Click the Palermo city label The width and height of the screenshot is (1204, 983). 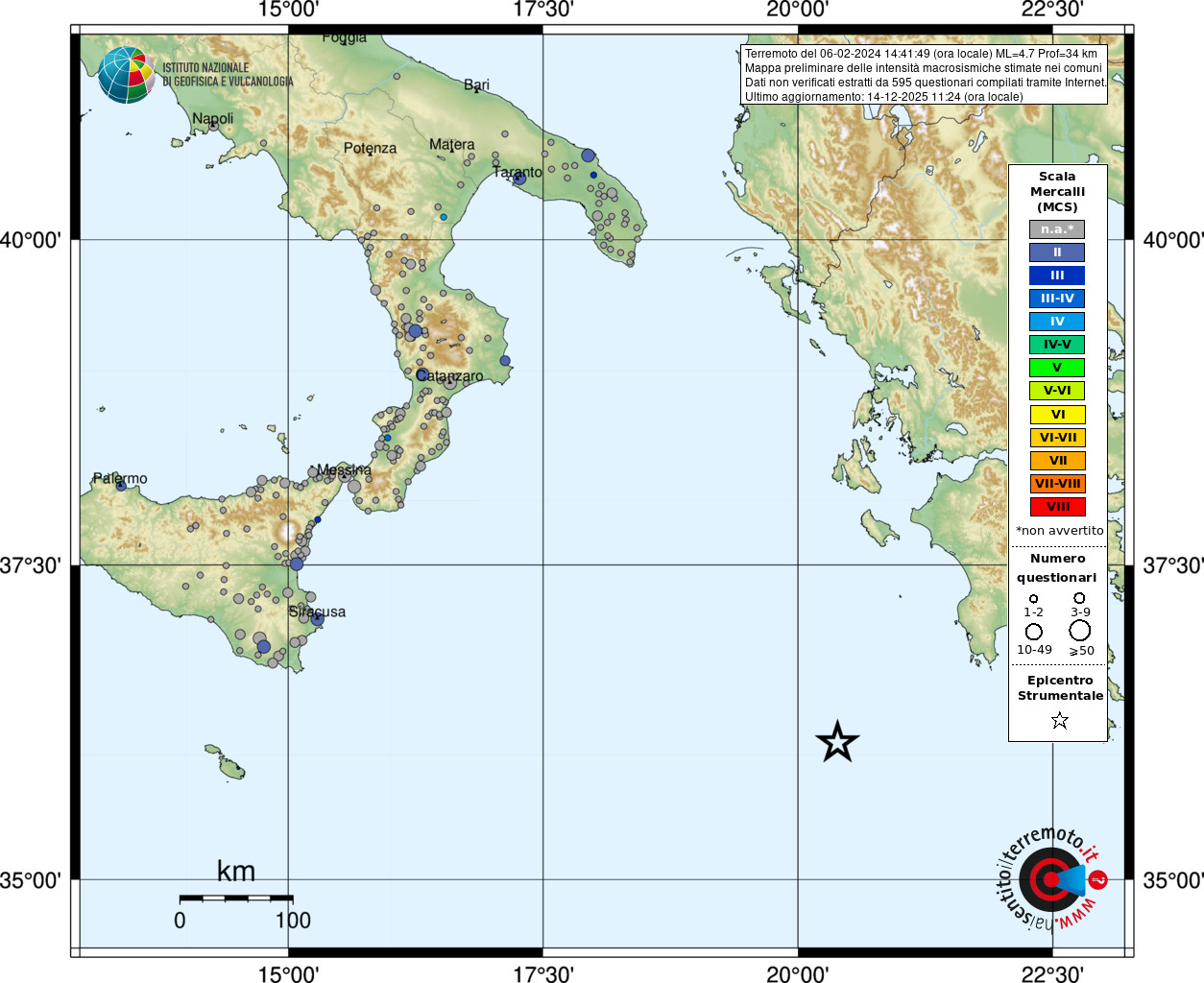[120, 478]
